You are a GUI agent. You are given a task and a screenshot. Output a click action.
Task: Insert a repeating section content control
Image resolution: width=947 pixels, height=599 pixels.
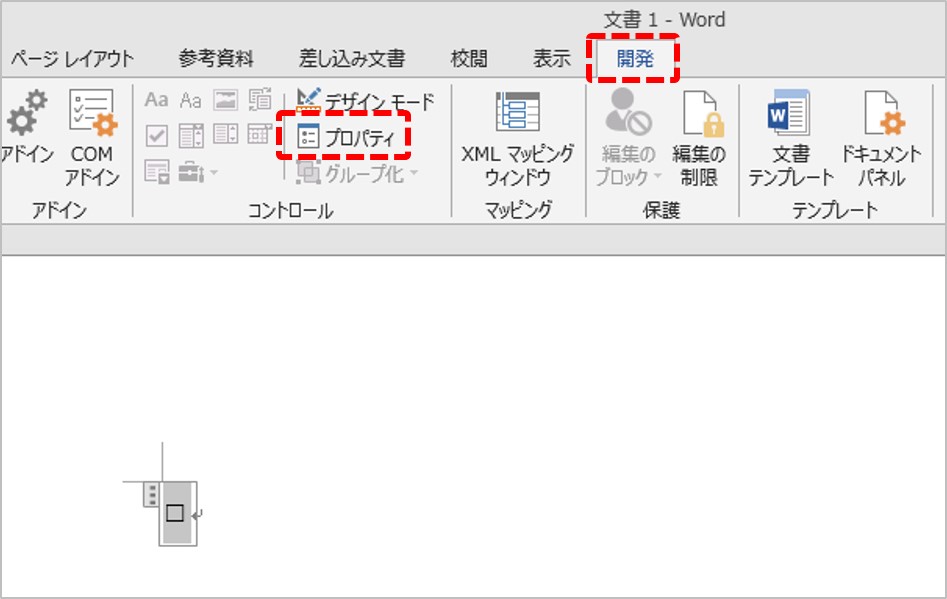pyautogui.click(x=156, y=172)
